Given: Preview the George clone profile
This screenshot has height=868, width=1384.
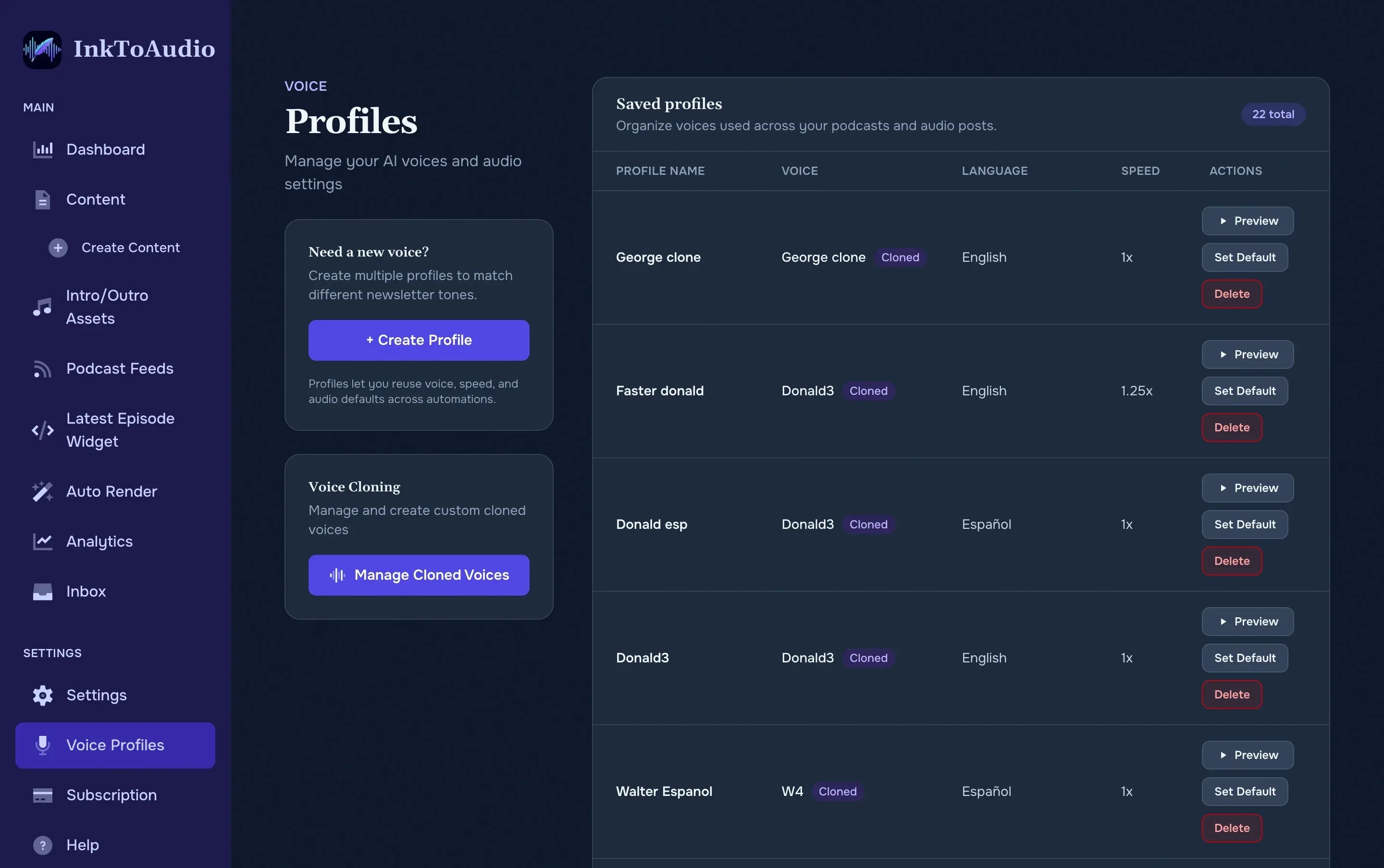Looking at the screenshot, I should (x=1248, y=221).
